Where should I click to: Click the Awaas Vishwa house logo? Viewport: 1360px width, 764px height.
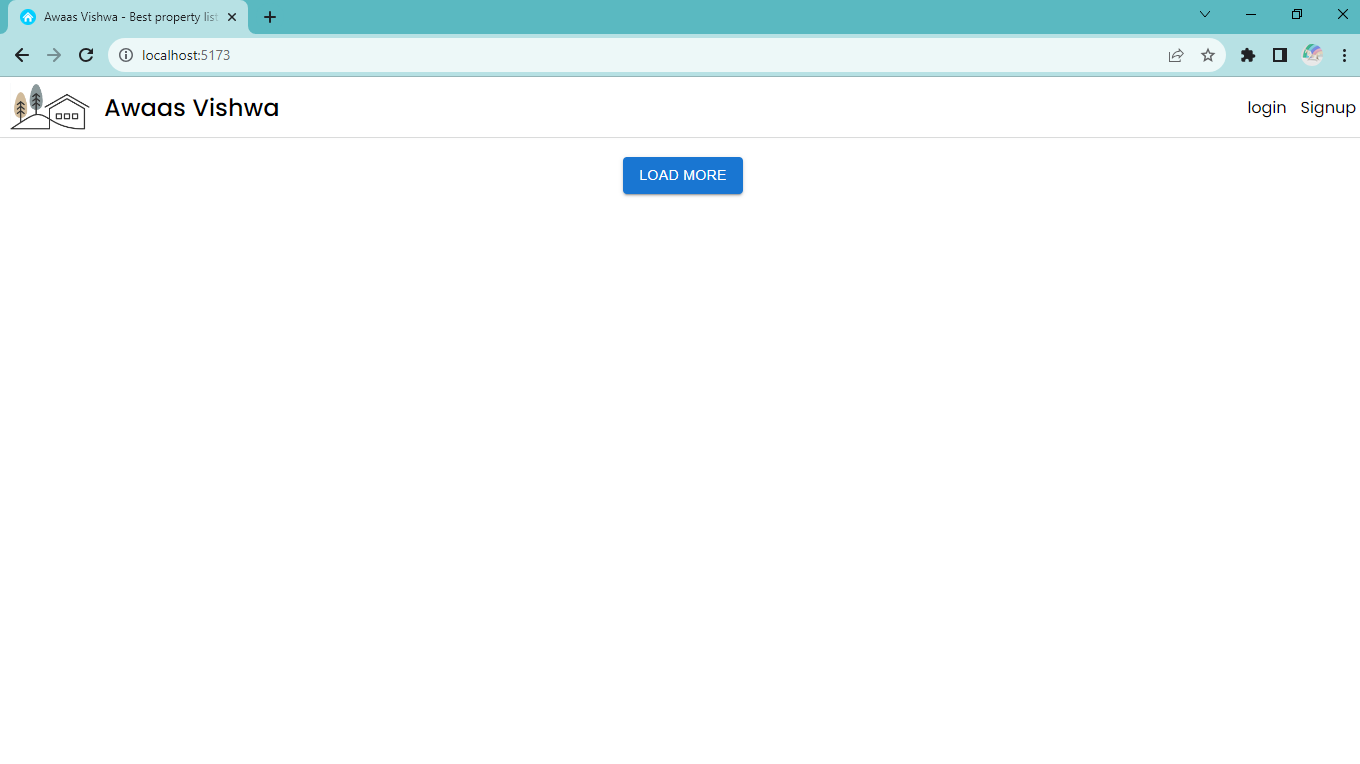(47, 107)
